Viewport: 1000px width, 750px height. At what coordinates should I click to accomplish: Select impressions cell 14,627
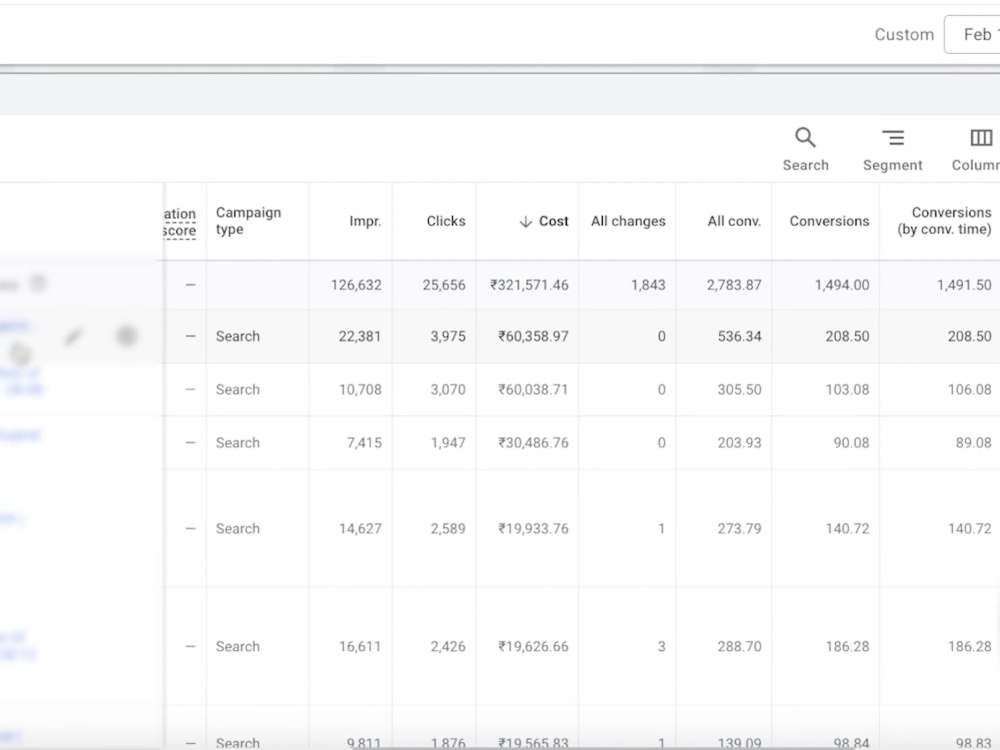[x=360, y=529]
